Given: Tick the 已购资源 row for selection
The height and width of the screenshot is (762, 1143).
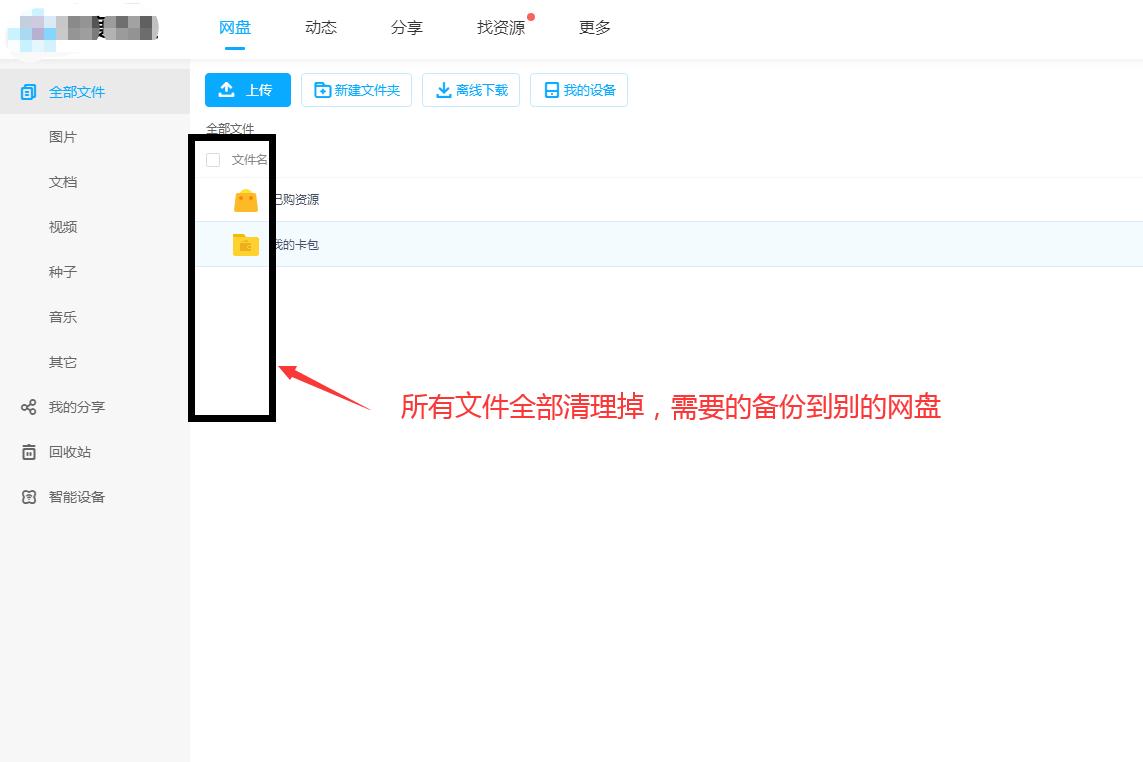Looking at the screenshot, I should [x=212, y=199].
